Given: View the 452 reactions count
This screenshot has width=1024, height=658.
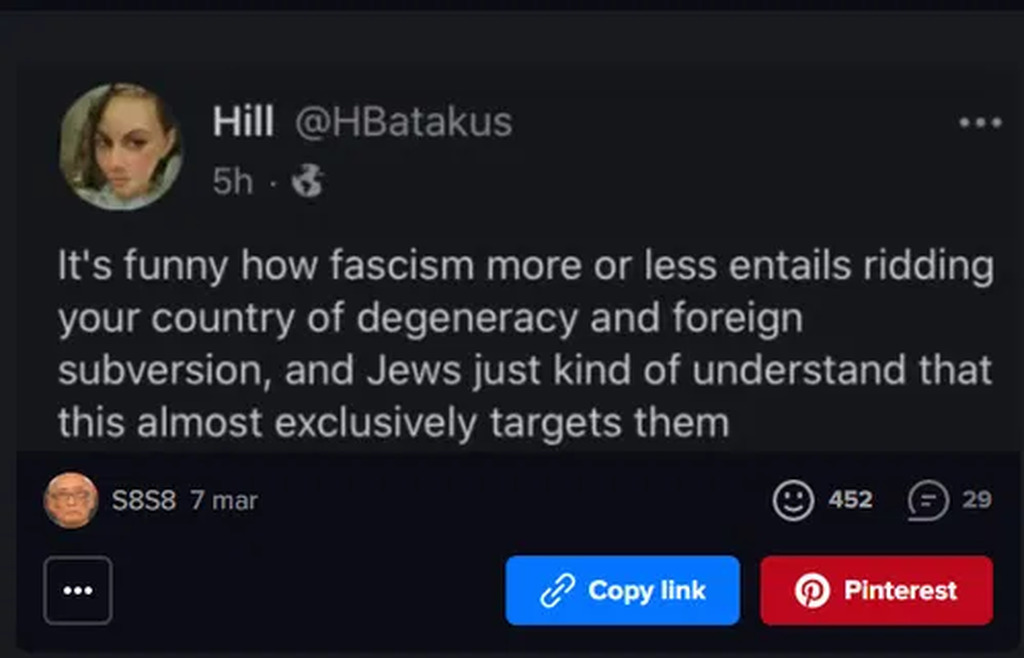Looking at the screenshot, I should (850, 500).
